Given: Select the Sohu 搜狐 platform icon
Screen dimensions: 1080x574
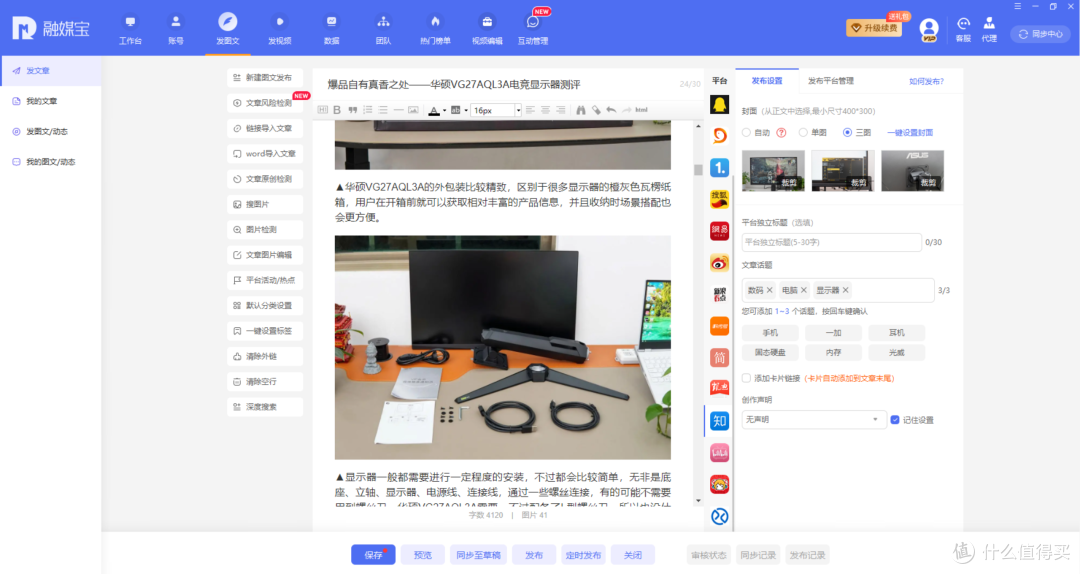Looking at the screenshot, I should tap(720, 199).
